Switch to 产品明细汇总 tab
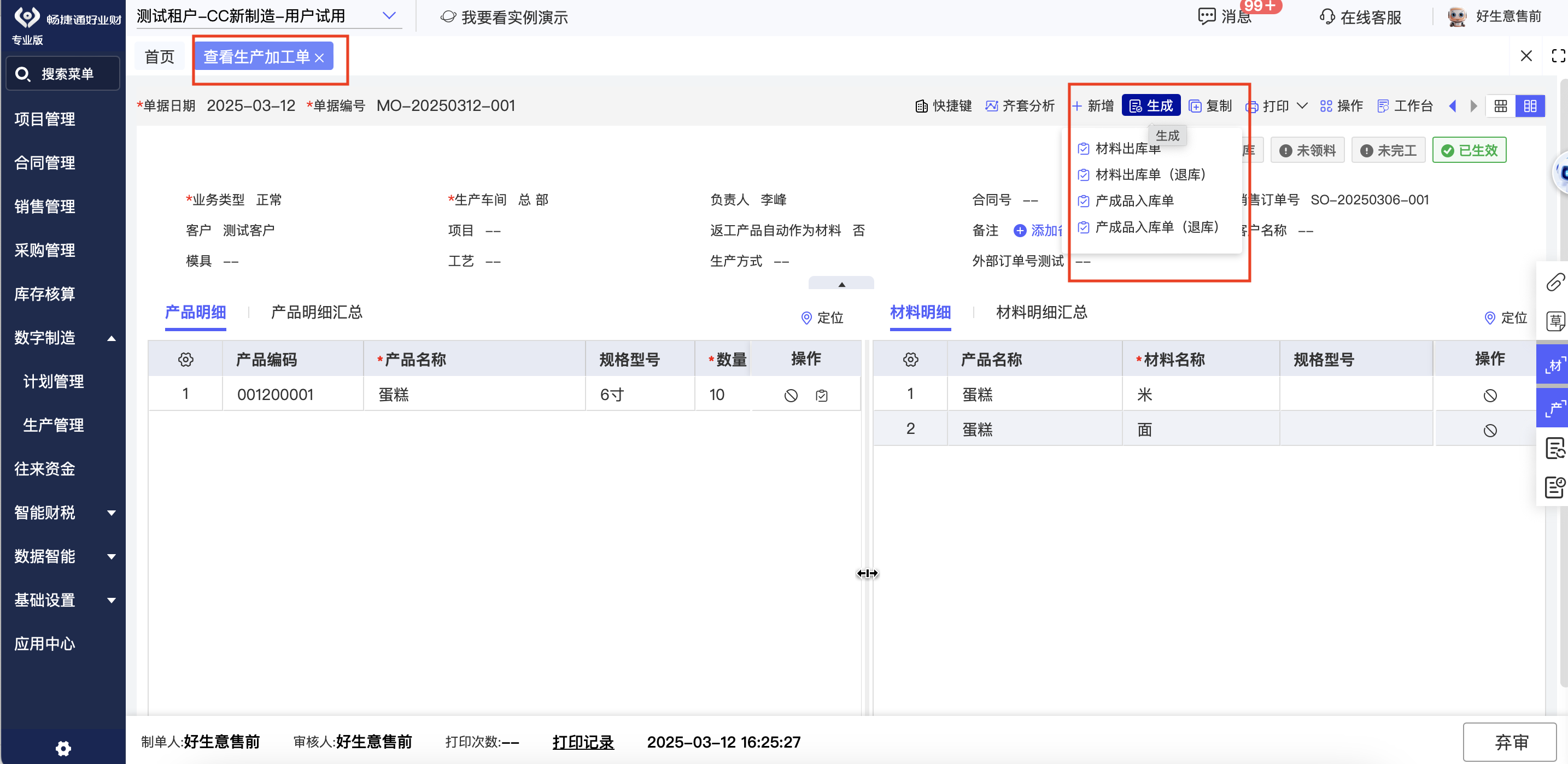1568x764 pixels. 317,313
